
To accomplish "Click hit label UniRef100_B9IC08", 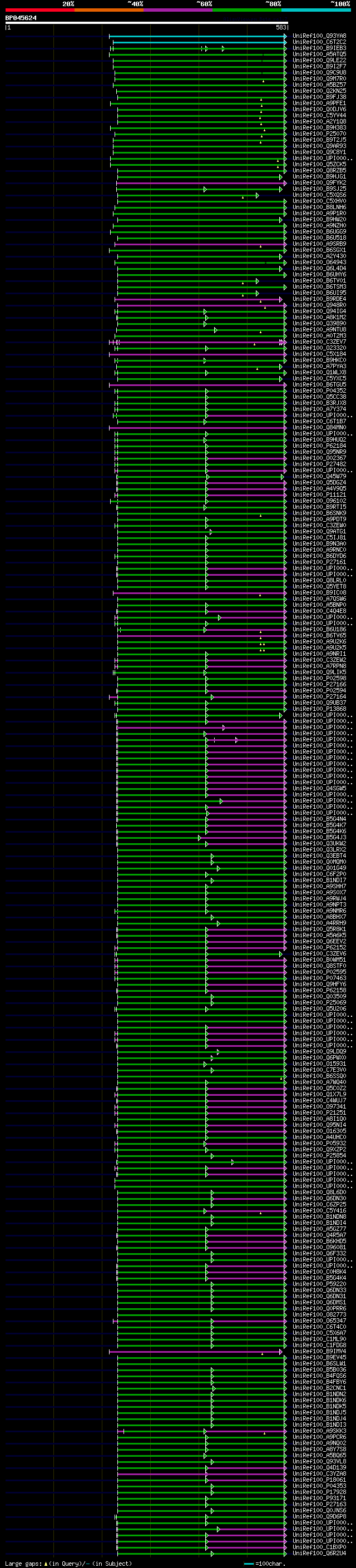I will pyautogui.click(x=319, y=593).
